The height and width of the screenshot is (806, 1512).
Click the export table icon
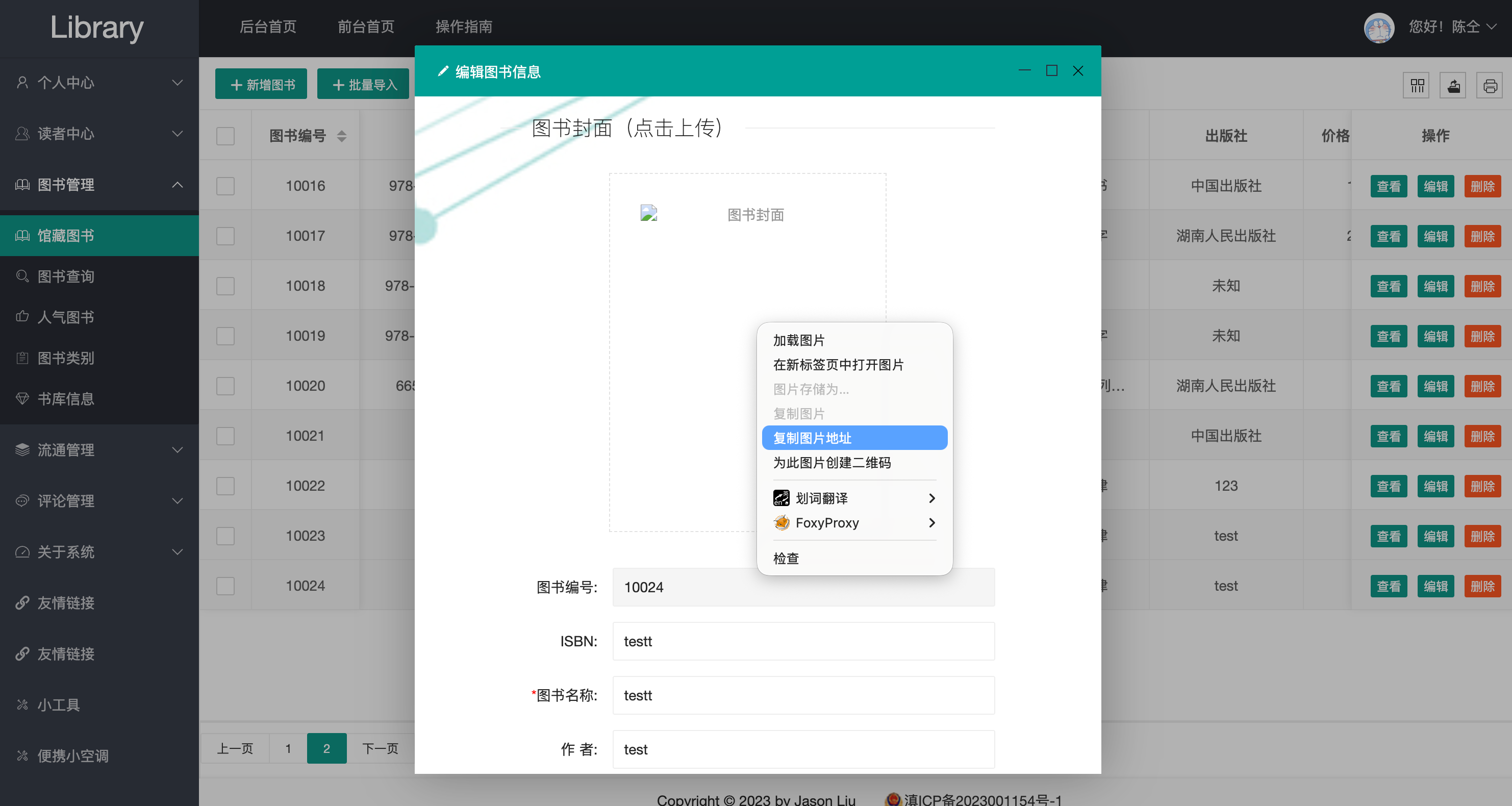[x=1453, y=86]
